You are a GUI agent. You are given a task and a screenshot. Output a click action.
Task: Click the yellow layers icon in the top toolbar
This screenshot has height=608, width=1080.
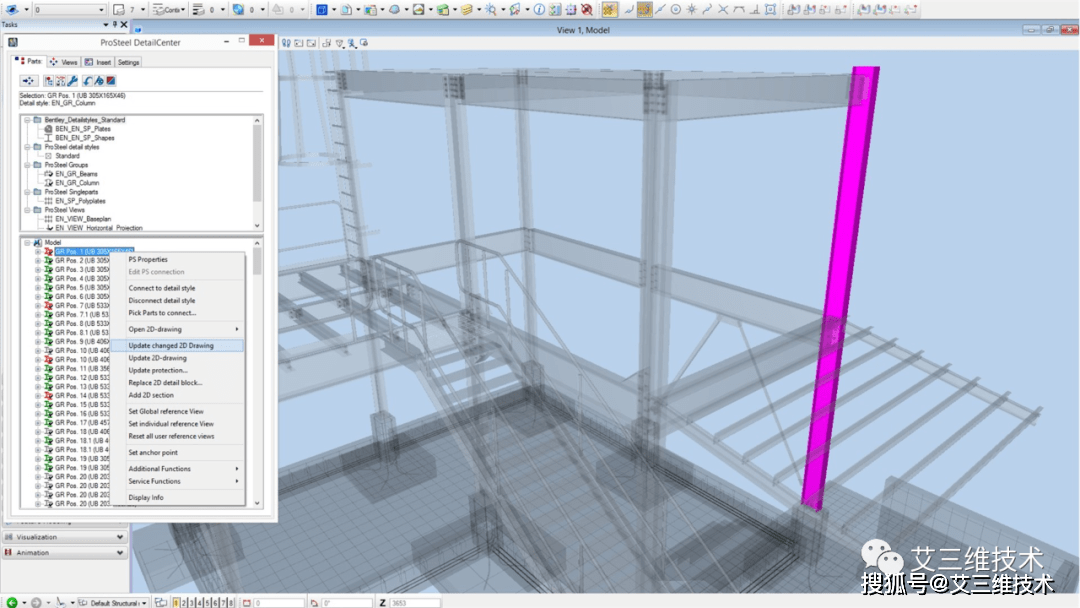(466, 10)
